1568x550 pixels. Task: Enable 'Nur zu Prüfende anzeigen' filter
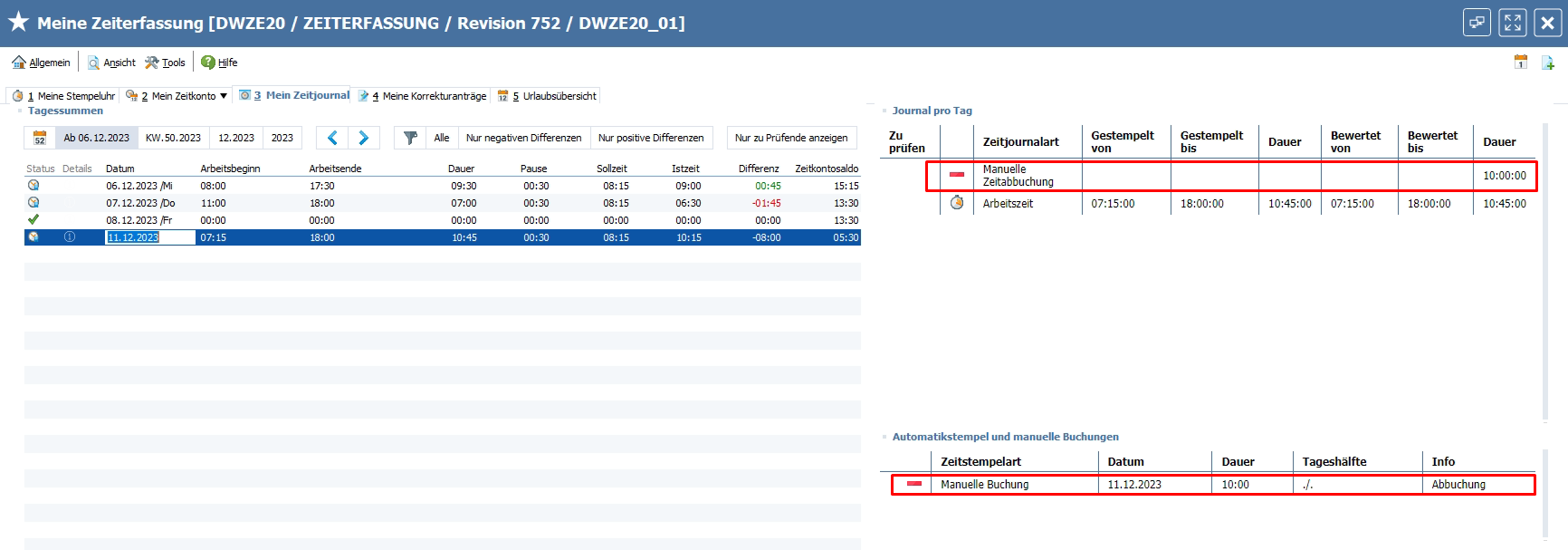[x=790, y=138]
